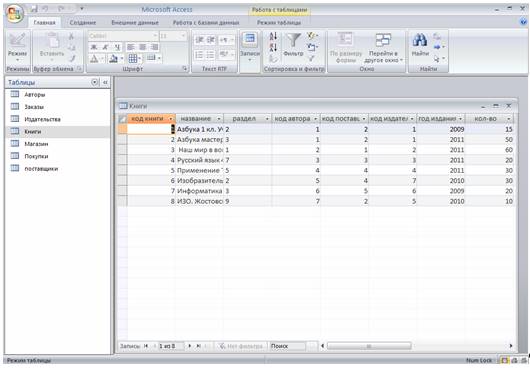Click the Go To arrow icon

pos(439,47)
